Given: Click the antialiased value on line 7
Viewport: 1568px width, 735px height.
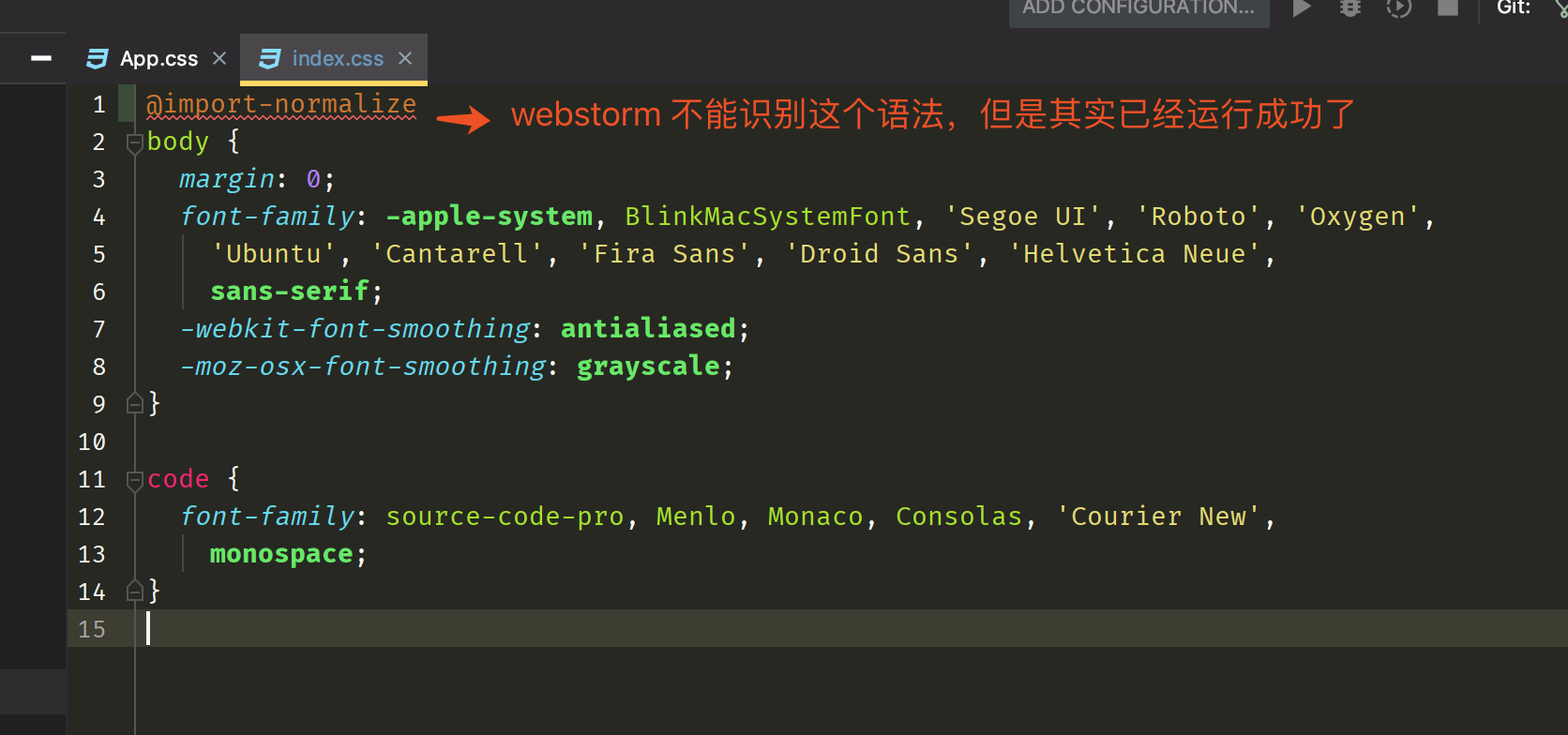Looking at the screenshot, I should click(x=648, y=329).
